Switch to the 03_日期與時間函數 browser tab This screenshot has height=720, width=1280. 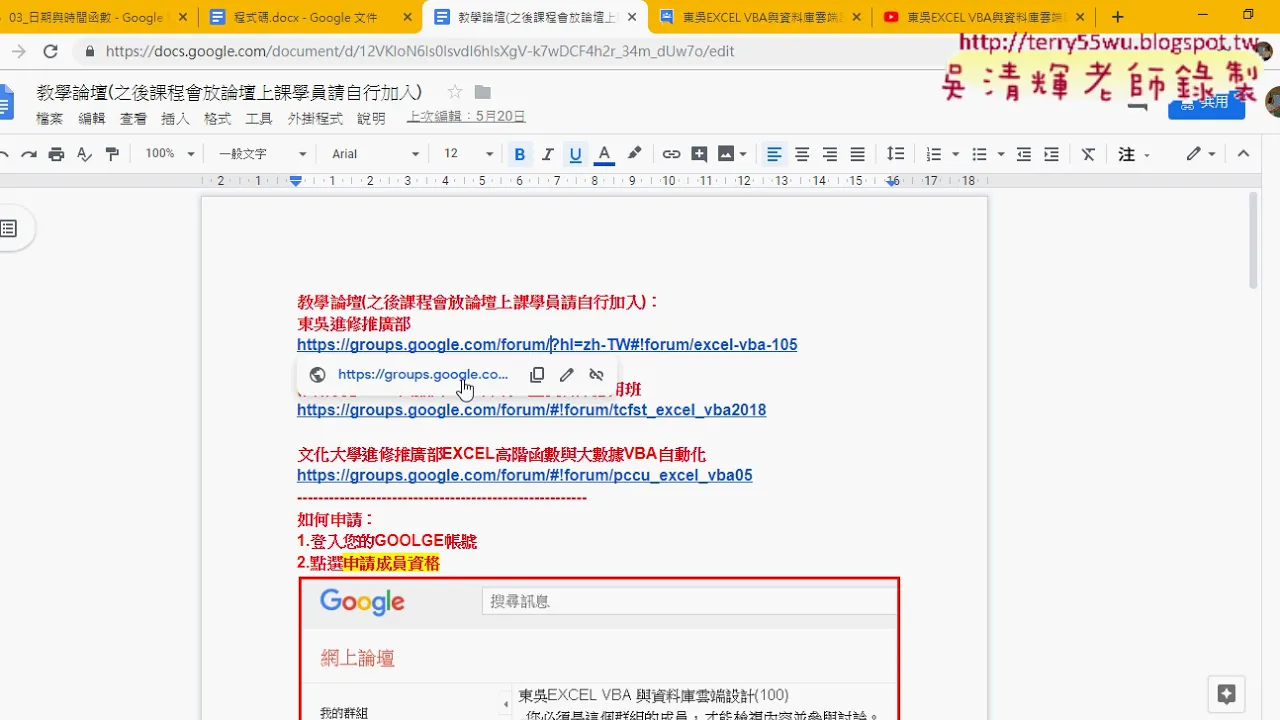pos(97,17)
